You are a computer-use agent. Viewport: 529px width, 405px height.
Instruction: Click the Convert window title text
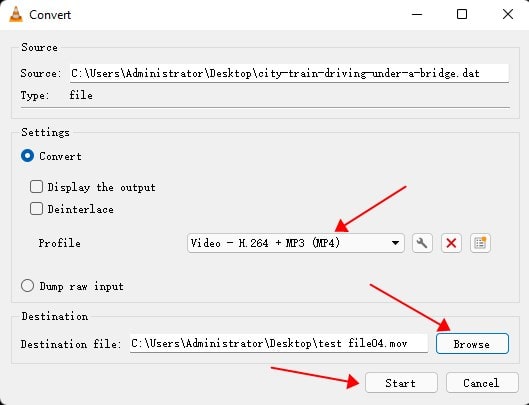[50, 15]
